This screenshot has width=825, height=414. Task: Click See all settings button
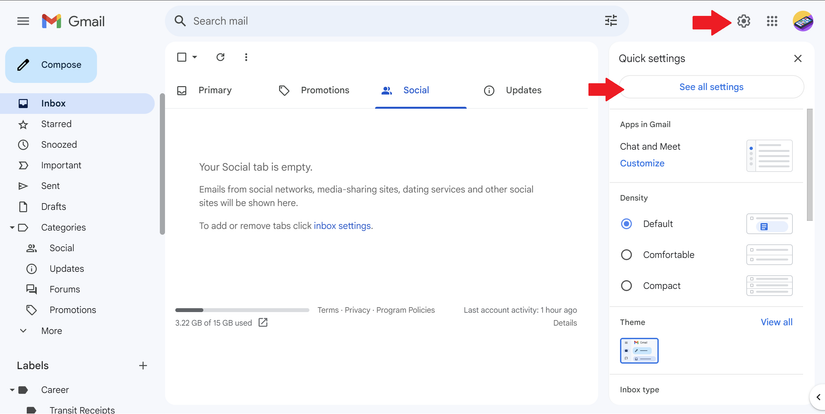[711, 87]
